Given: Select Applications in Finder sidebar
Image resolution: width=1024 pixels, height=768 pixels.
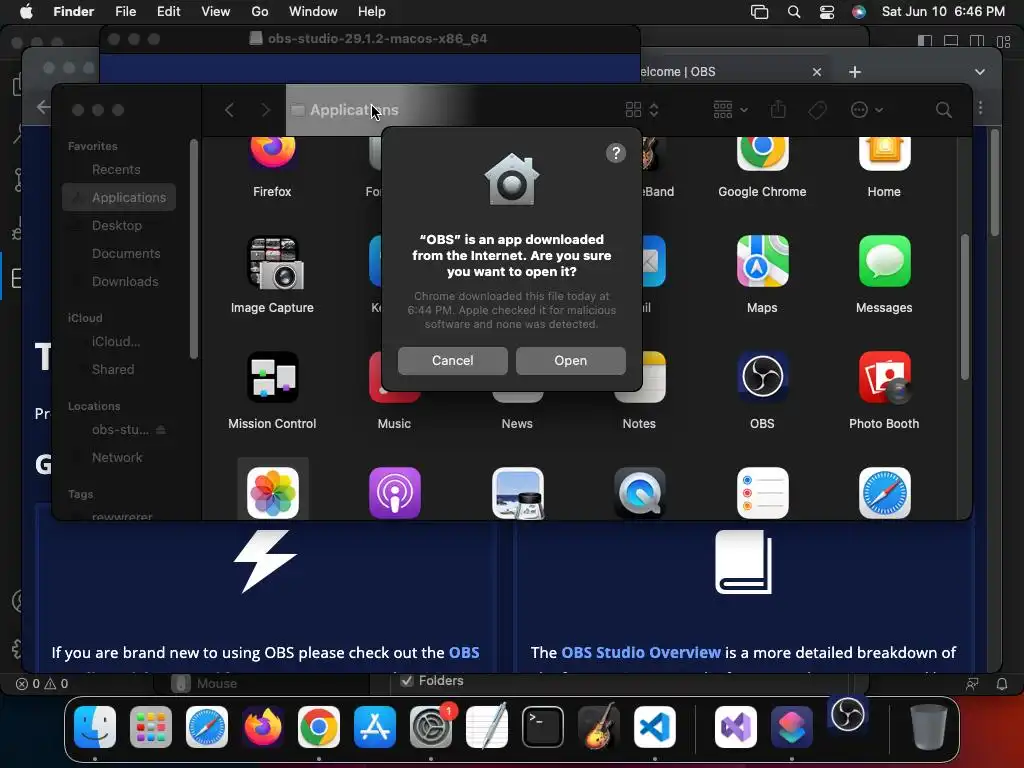Looking at the screenshot, I should [119, 197].
